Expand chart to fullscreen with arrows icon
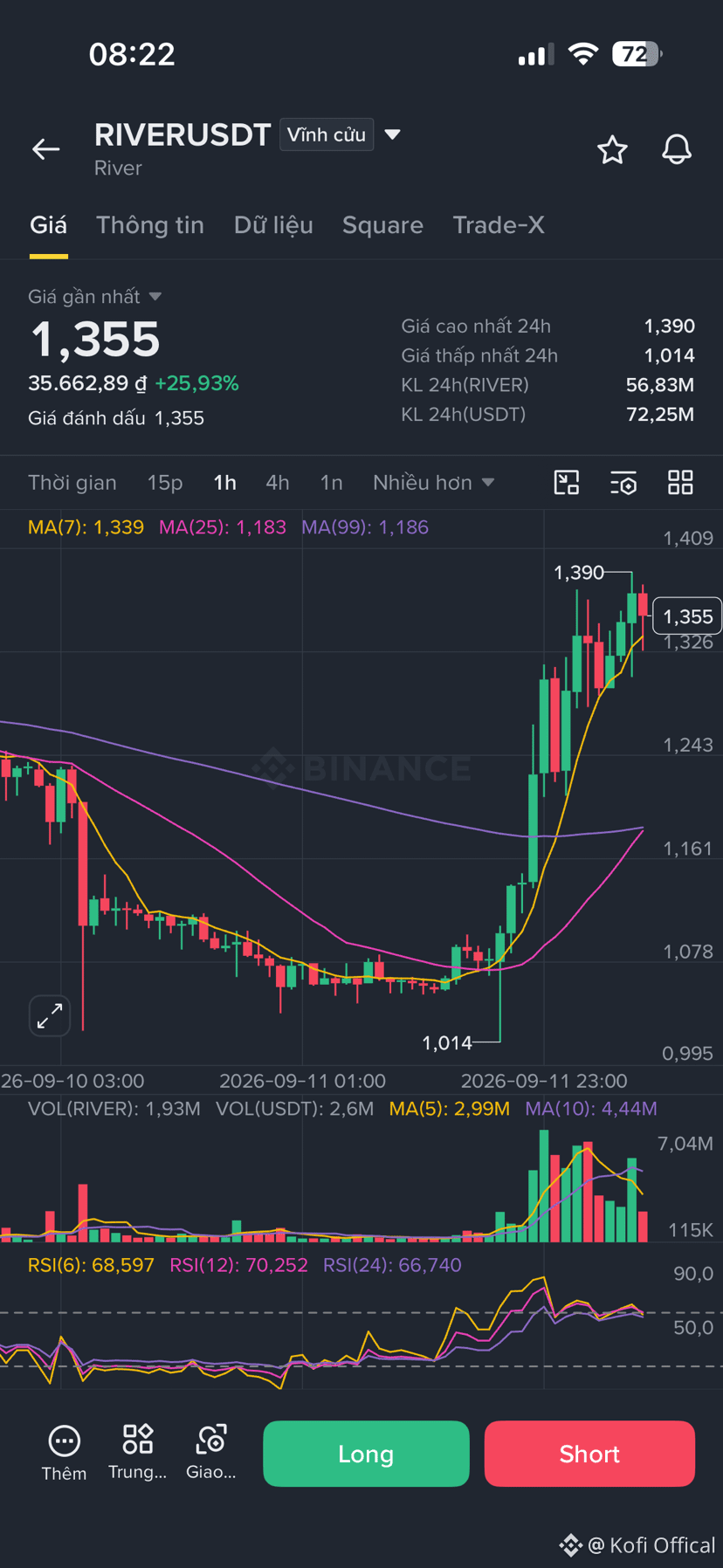The image size is (723, 1568). click(50, 1015)
